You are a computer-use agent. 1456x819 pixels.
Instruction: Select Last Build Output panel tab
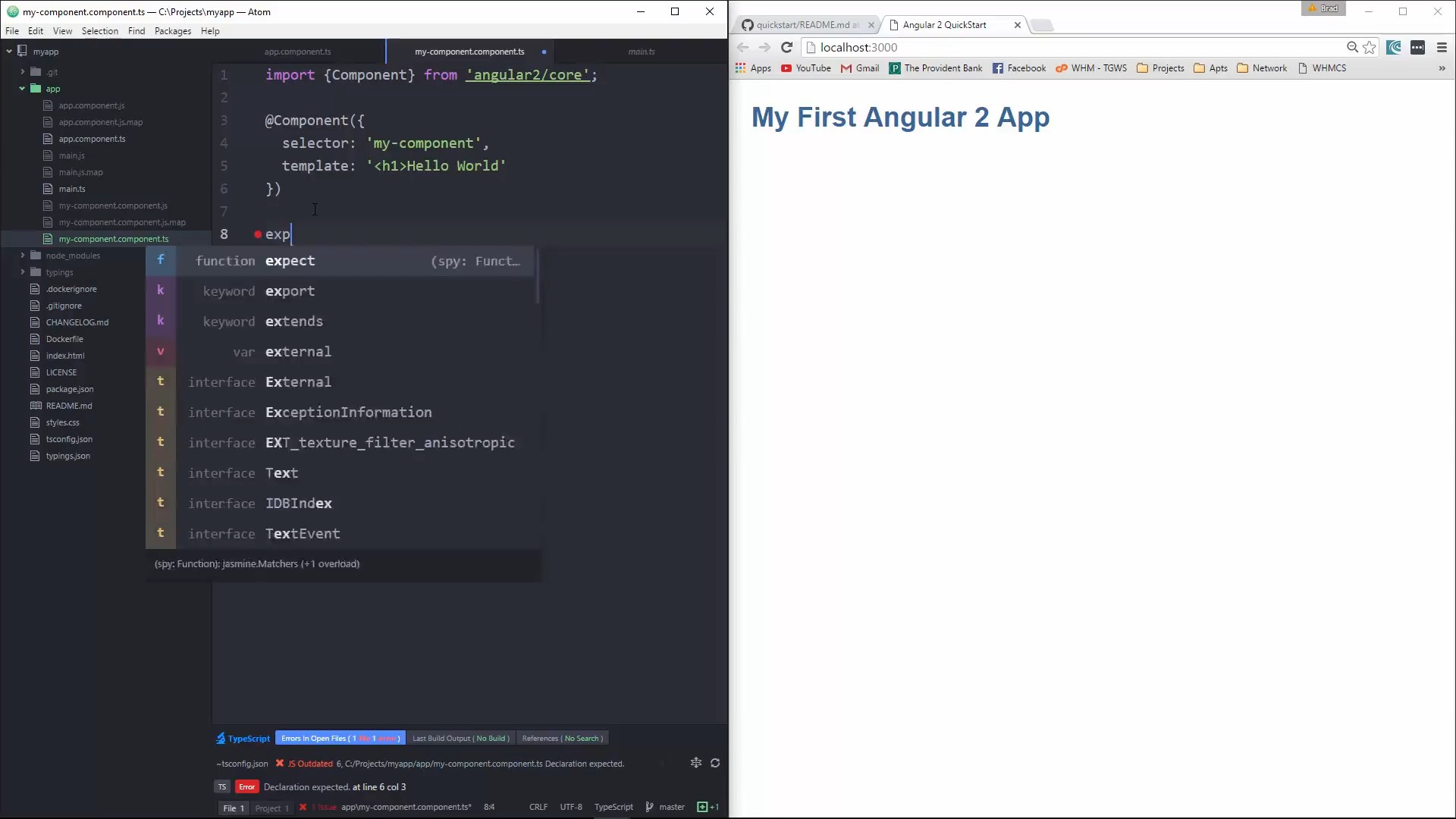tap(461, 738)
